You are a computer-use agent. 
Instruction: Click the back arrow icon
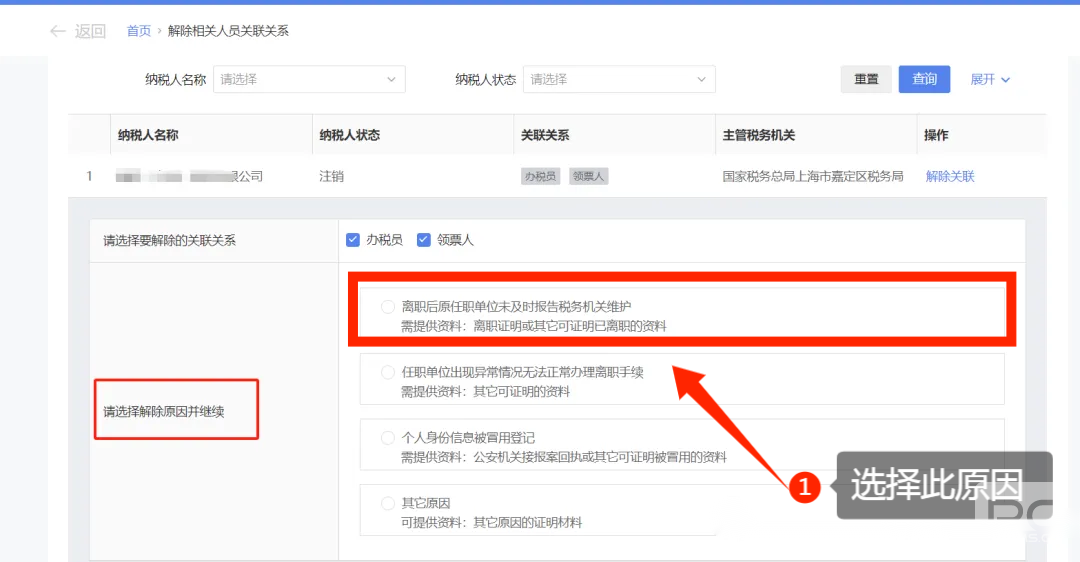coord(58,31)
